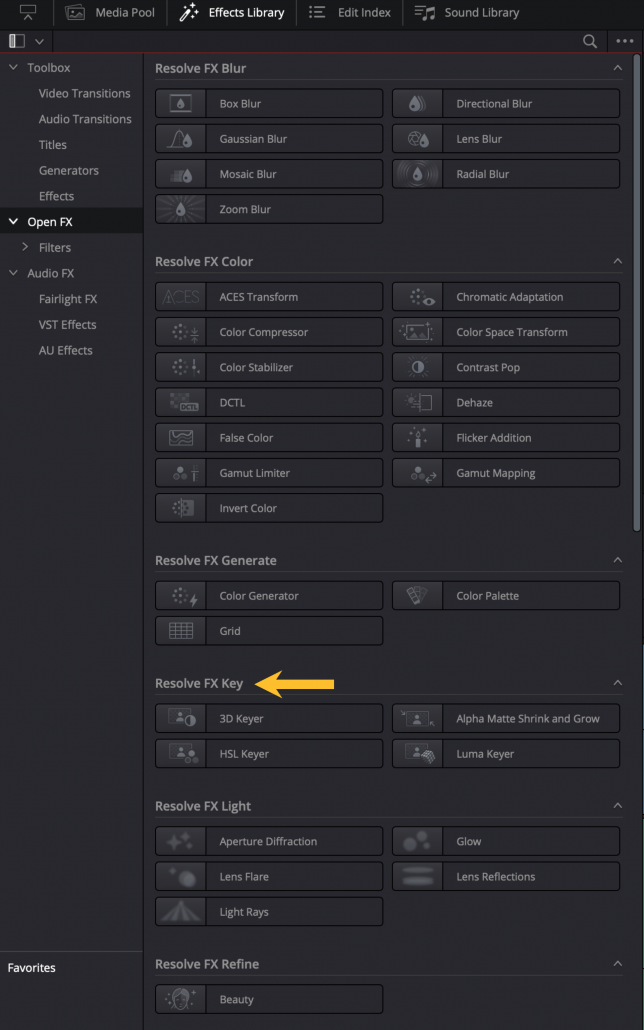Collapse the Resolve FX Light section
The width and height of the screenshot is (644, 1030).
point(617,805)
